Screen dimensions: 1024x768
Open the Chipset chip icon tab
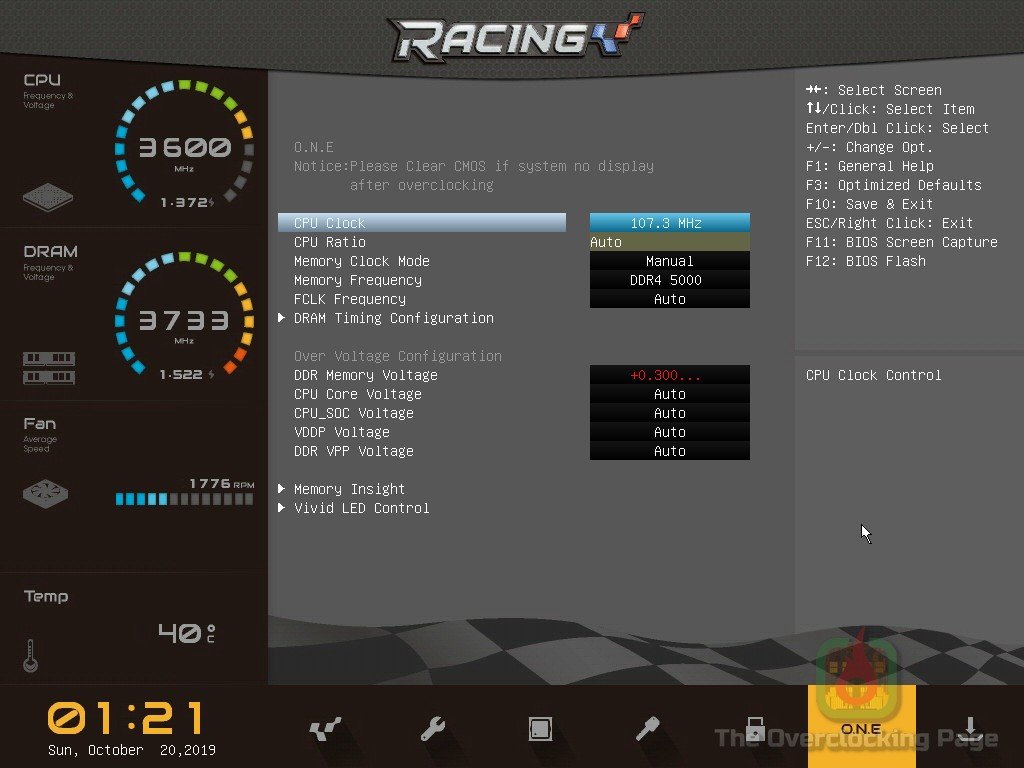(540, 729)
